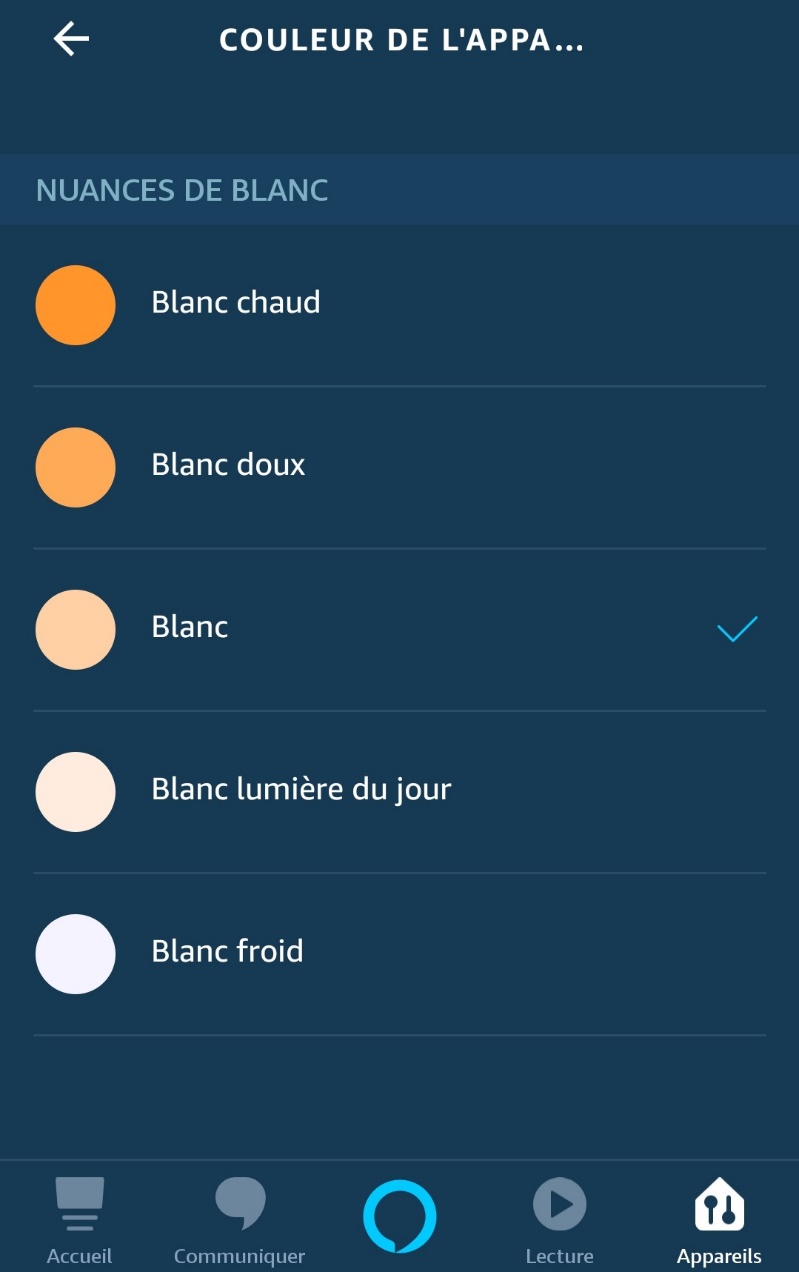This screenshot has width=799, height=1272.
Task: Choose the Blanc chaud option label
Action: pyautogui.click(x=236, y=302)
